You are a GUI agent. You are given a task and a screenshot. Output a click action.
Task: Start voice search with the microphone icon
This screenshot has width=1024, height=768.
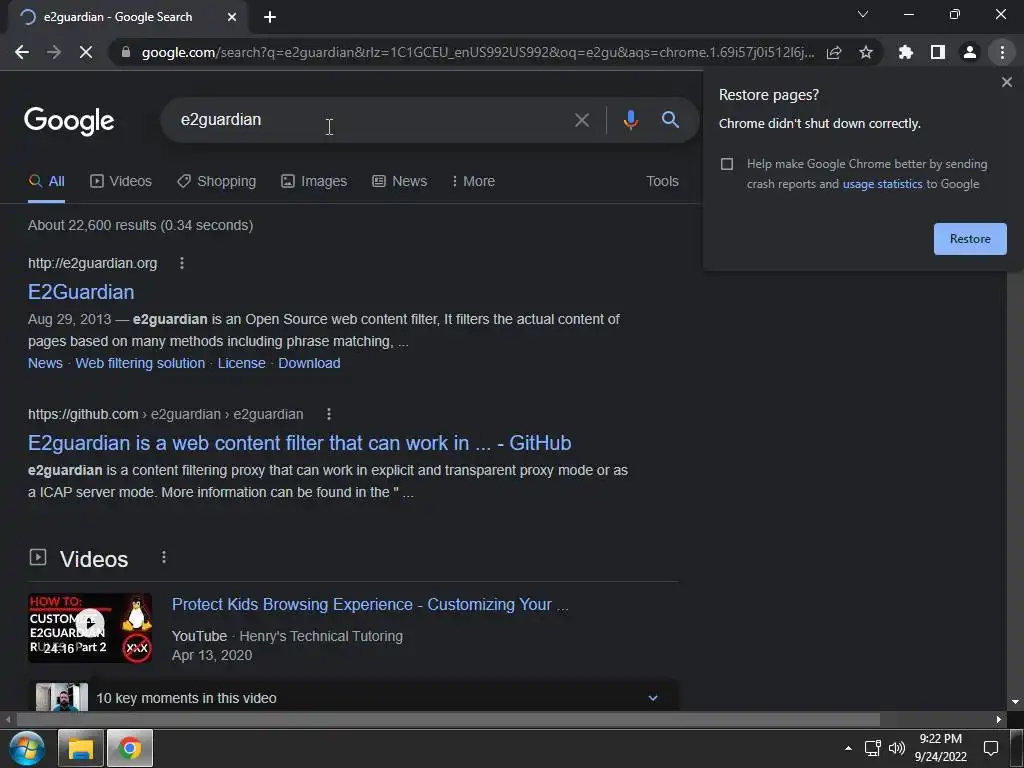(x=630, y=120)
